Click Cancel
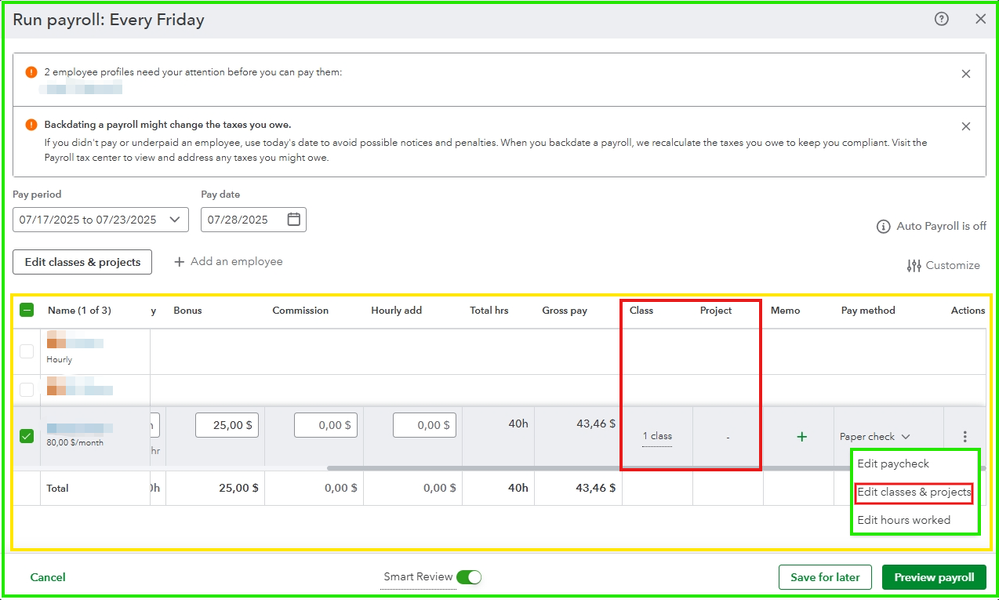Viewport: 999px width, 600px height. pyautogui.click(x=48, y=577)
